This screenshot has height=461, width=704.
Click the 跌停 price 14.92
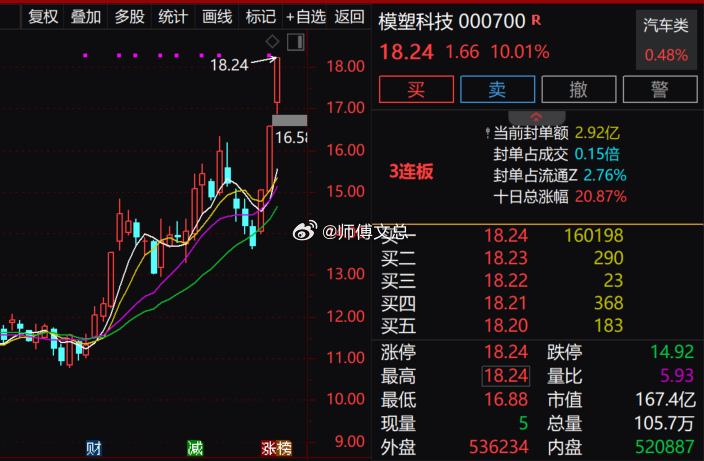point(672,352)
